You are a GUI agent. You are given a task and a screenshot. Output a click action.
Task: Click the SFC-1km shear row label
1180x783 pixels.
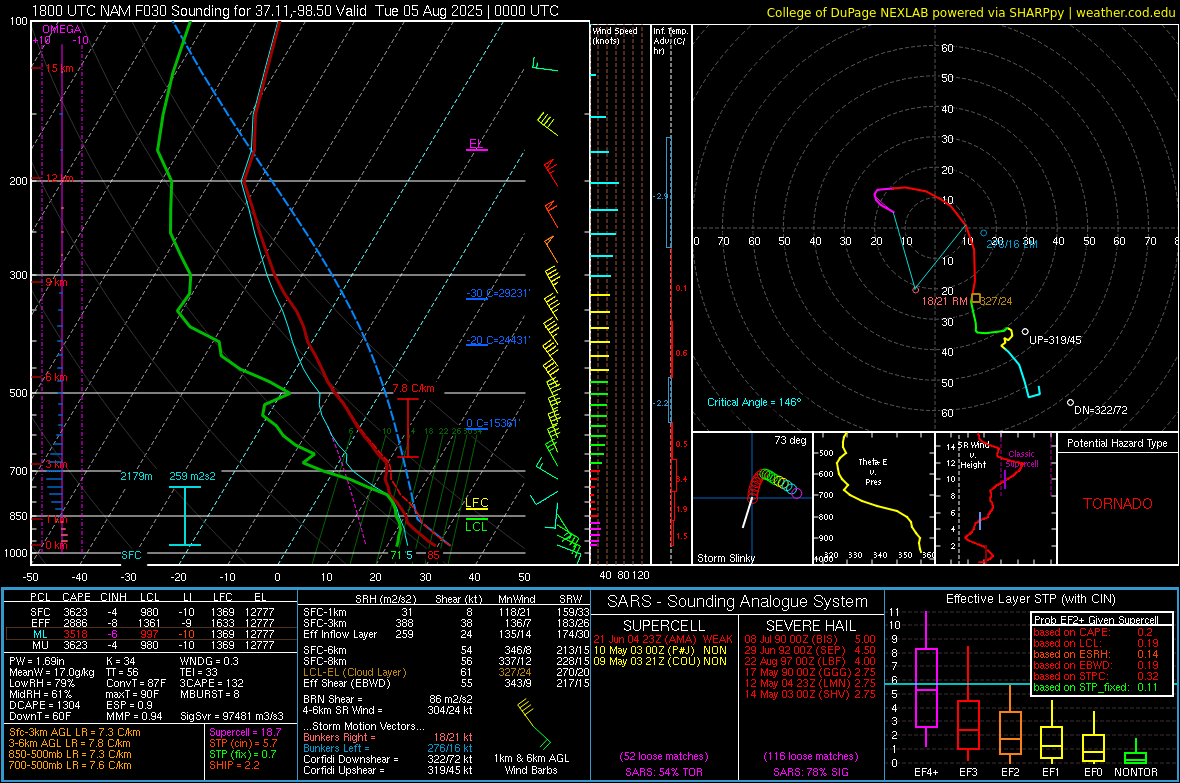[x=325, y=612]
